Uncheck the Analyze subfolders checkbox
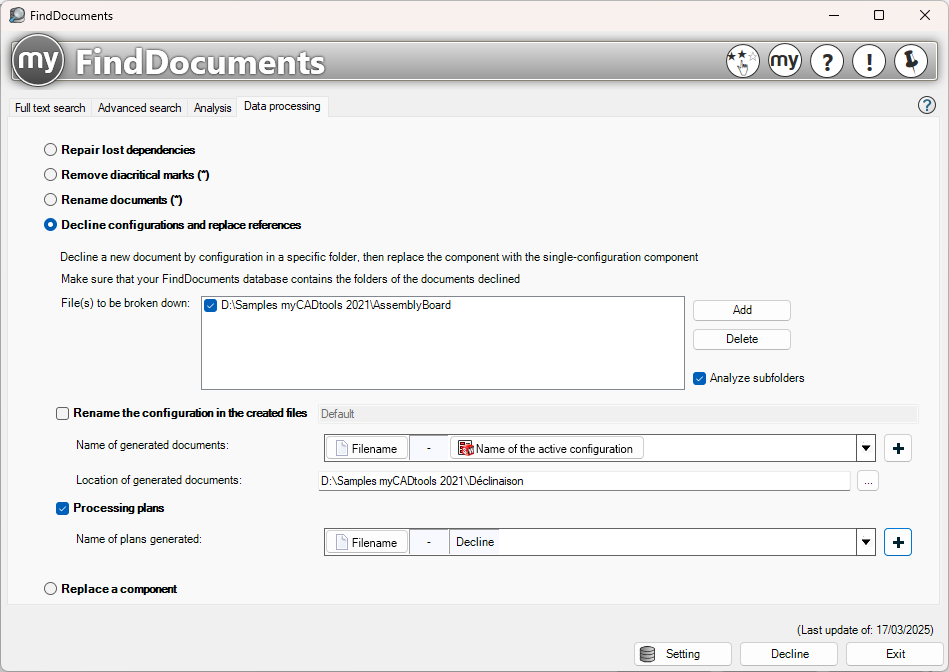Viewport: 949px width, 672px height. coord(700,378)
